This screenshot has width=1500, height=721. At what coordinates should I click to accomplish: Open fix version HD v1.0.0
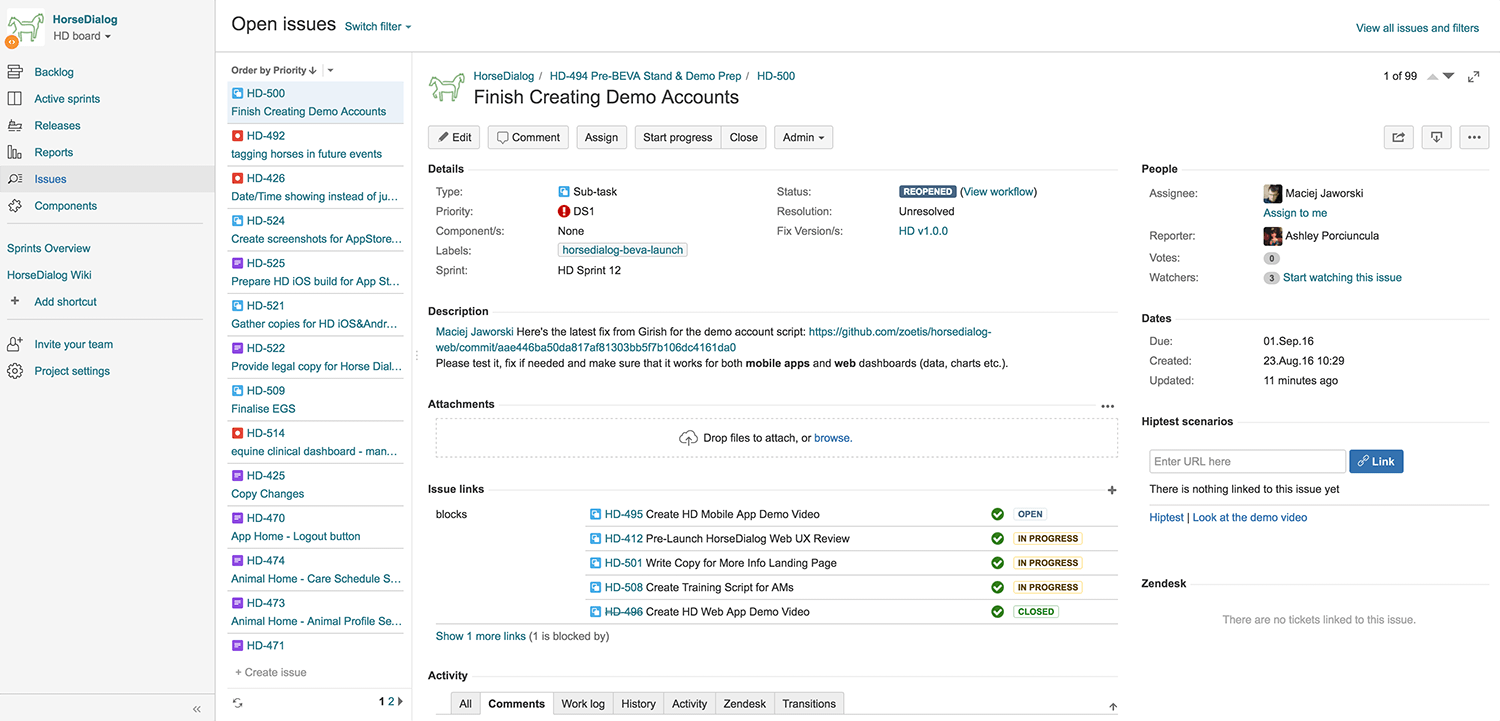pos(923,231)
